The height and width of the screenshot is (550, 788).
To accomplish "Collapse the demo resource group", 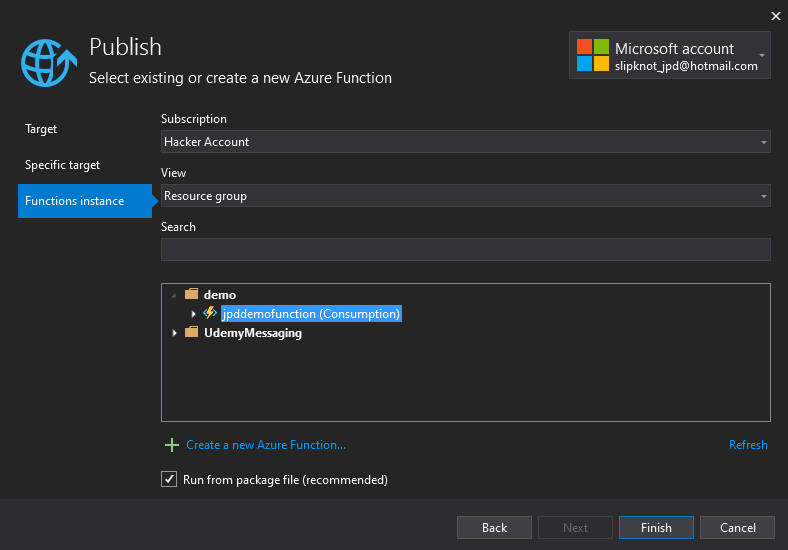I will (175, 296).
